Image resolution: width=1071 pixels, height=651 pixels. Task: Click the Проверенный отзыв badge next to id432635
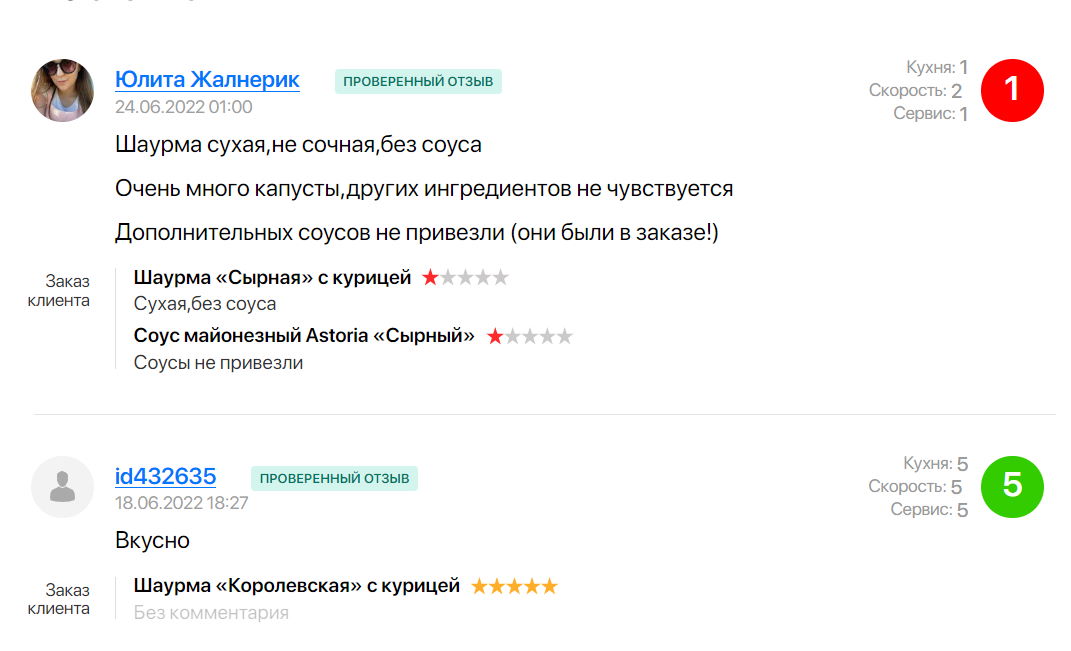(334, 478)
